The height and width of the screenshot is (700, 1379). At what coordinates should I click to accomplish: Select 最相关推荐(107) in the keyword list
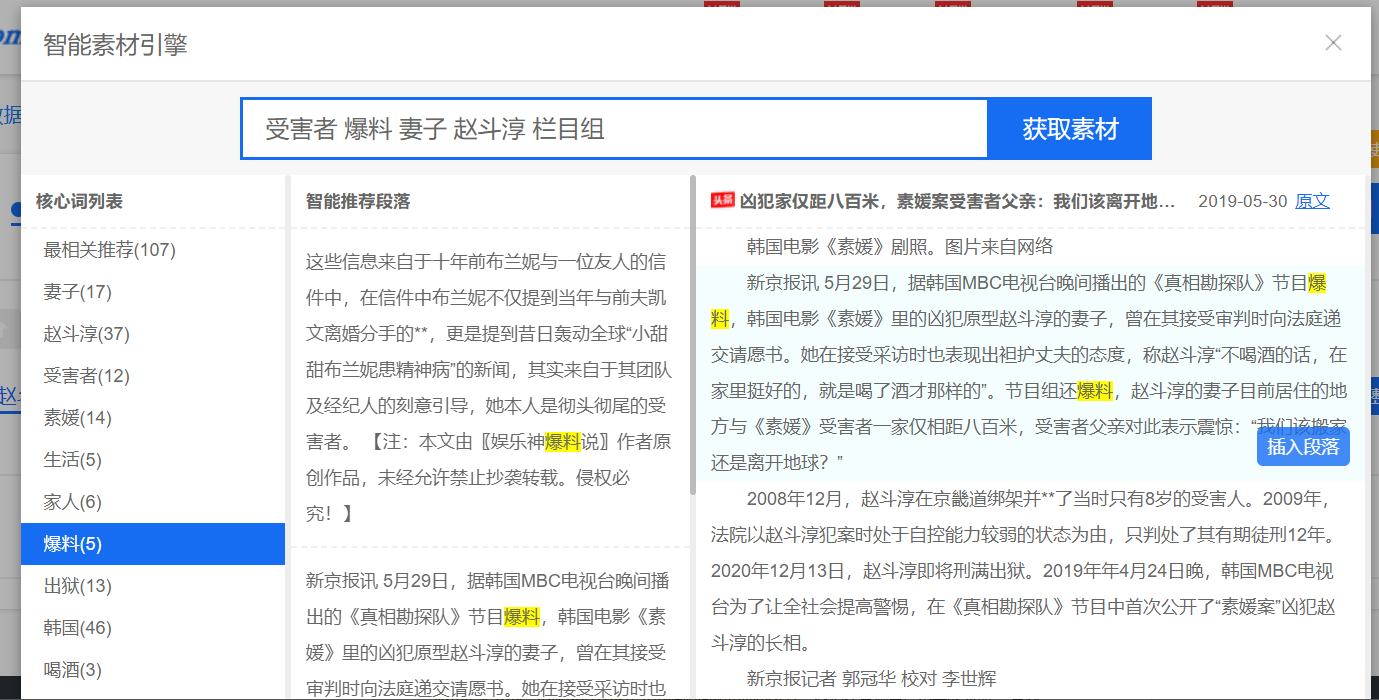coord(153,250)
